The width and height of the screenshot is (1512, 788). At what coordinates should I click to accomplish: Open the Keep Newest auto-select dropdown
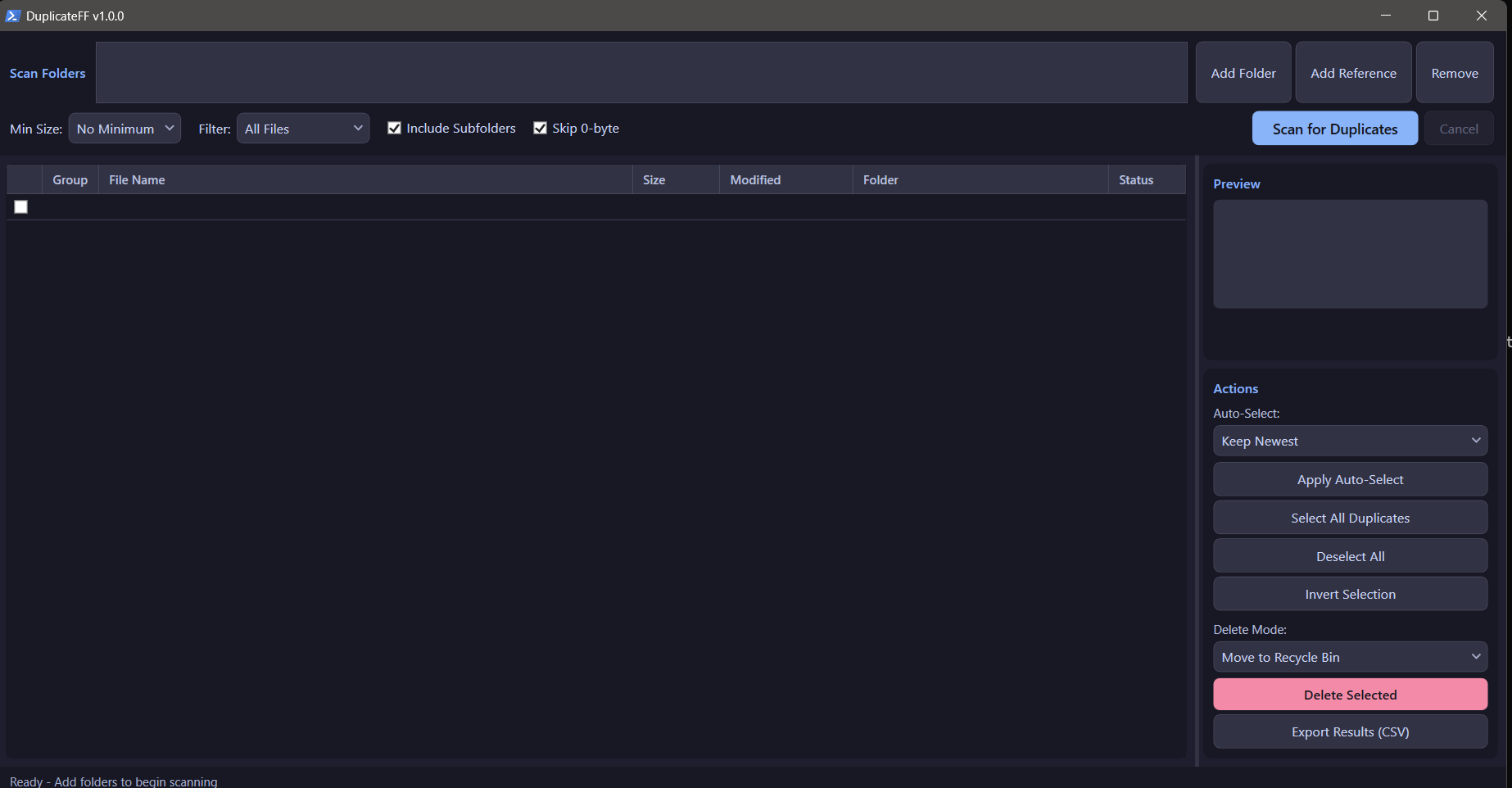coord(1350,440)
